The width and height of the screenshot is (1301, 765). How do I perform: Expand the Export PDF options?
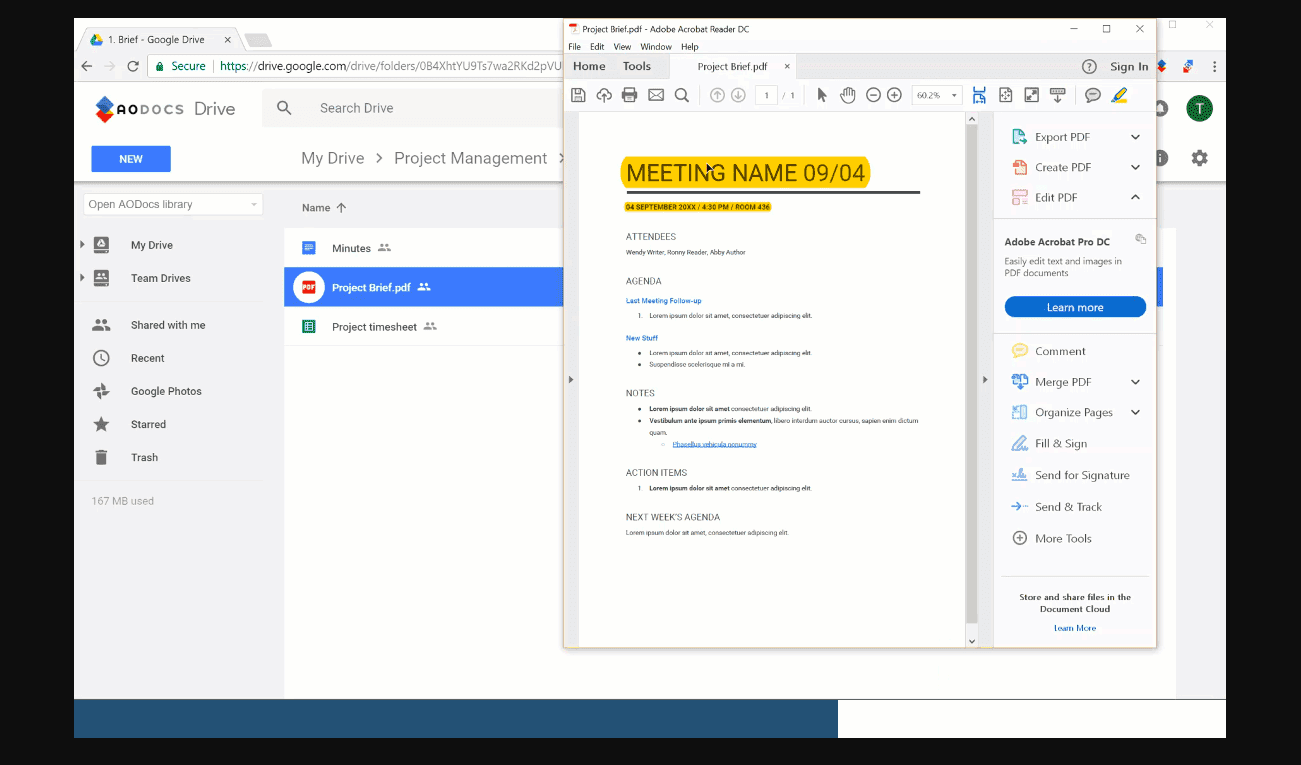[1134, 136]
